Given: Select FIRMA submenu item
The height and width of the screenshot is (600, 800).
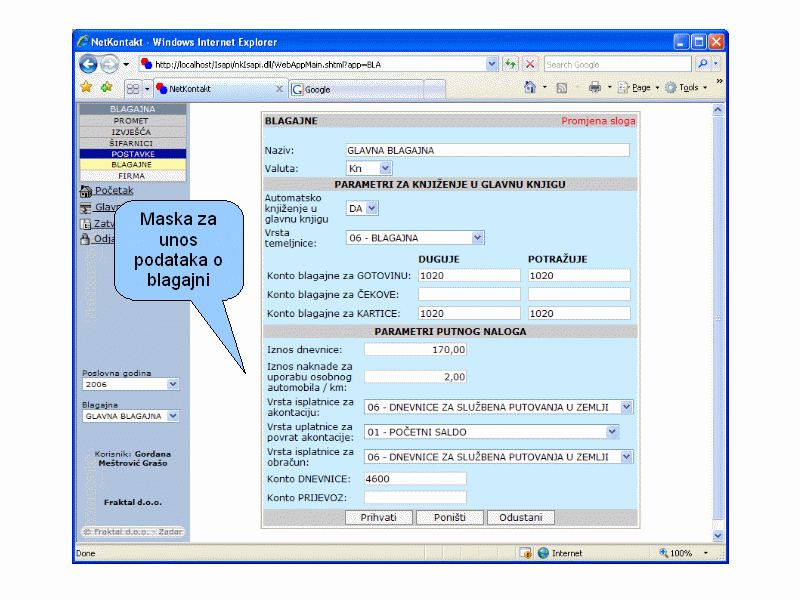Looking at the screenshot, I should (133, 176).
